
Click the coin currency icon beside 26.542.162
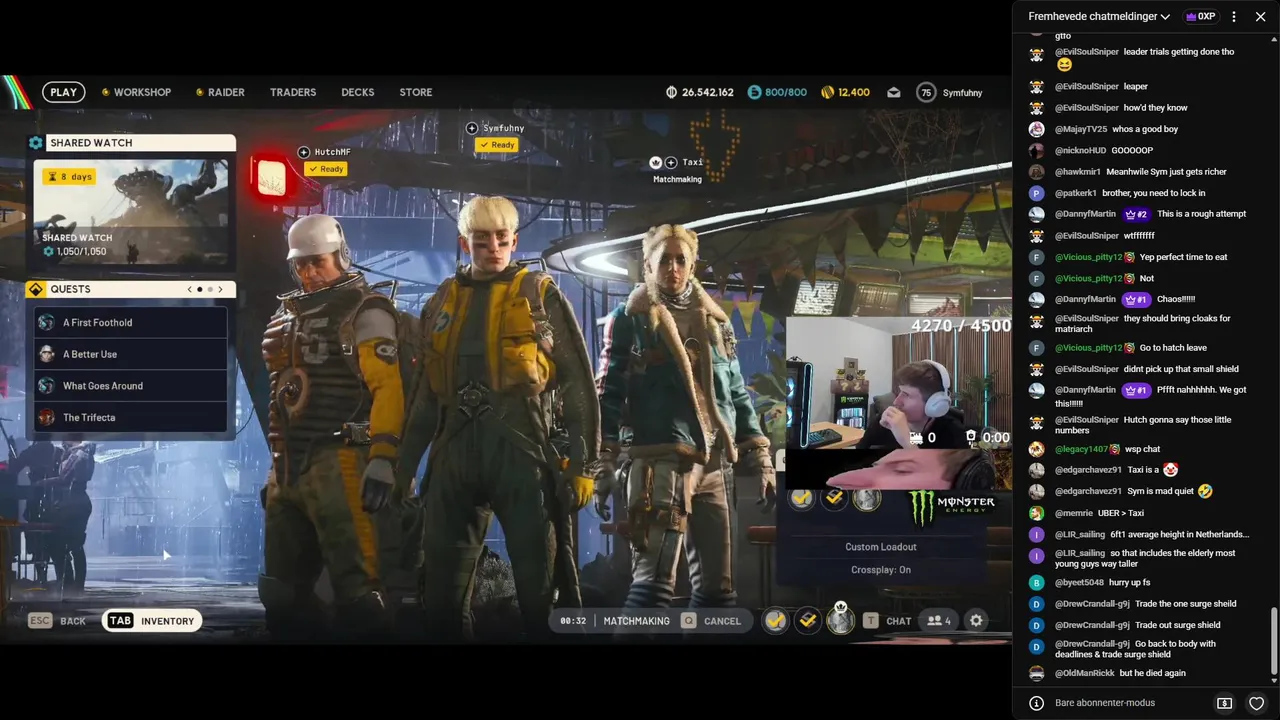pos(671,92)
